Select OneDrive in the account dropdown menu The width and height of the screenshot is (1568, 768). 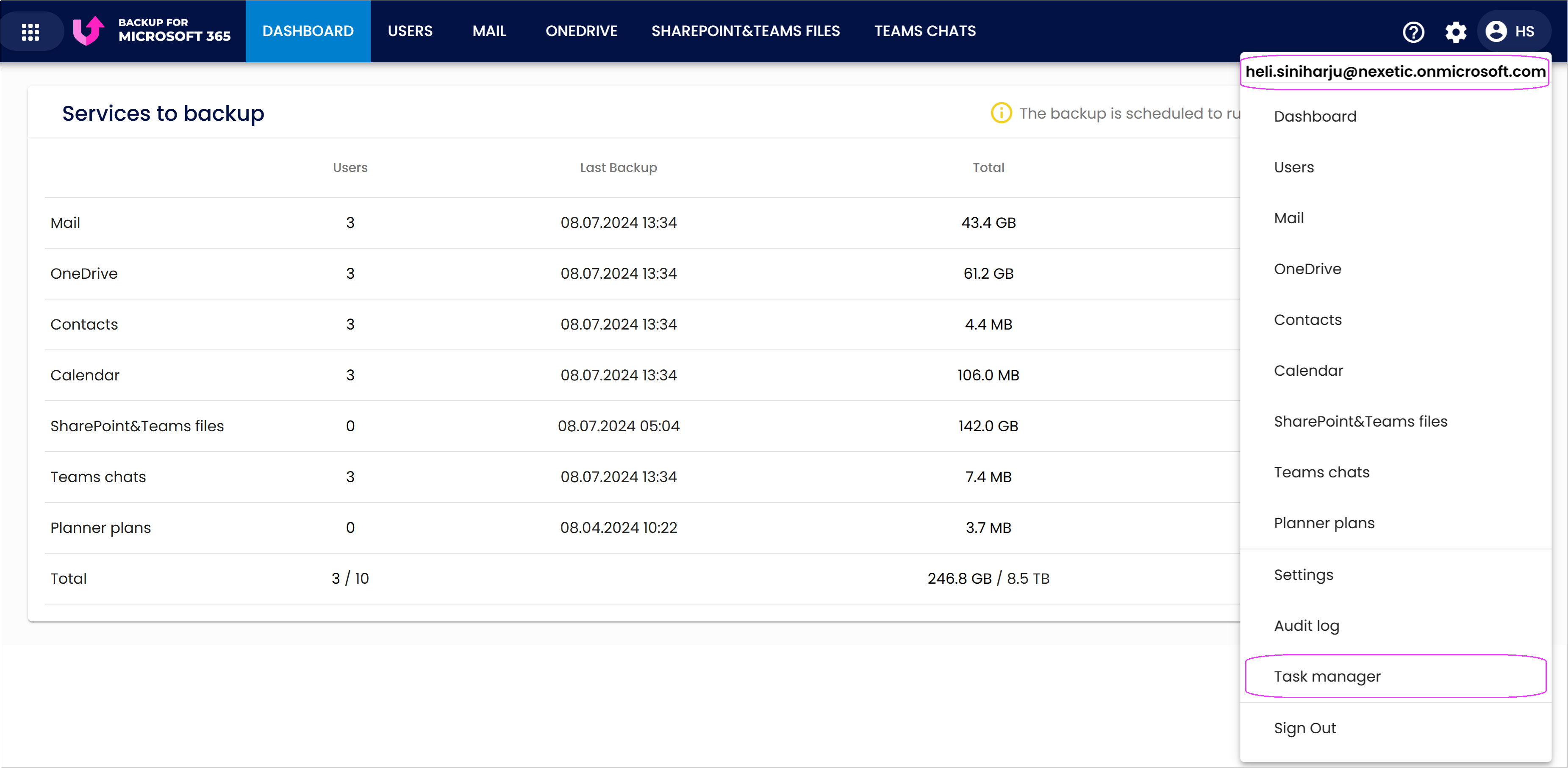tap(1395, 269)
